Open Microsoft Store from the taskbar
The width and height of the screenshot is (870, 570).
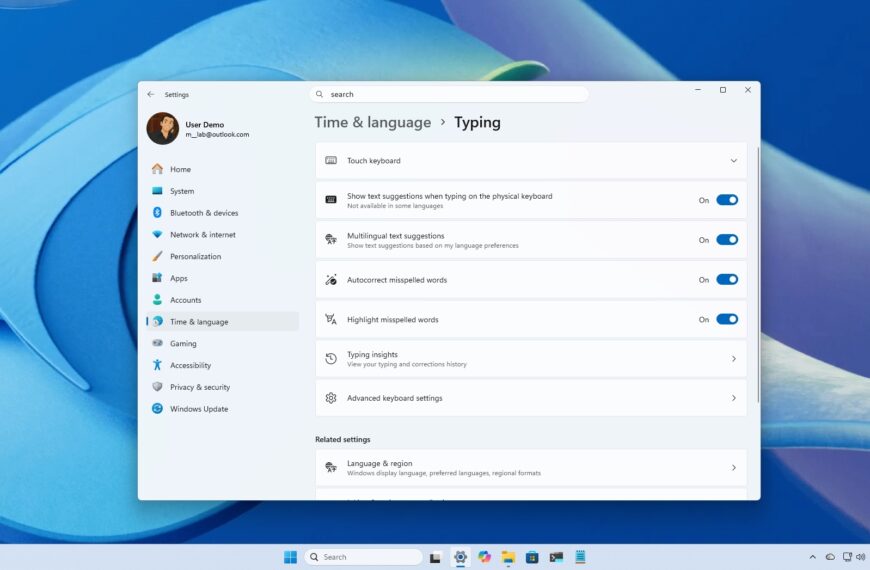pyautogui.click(x=532, y=557)
